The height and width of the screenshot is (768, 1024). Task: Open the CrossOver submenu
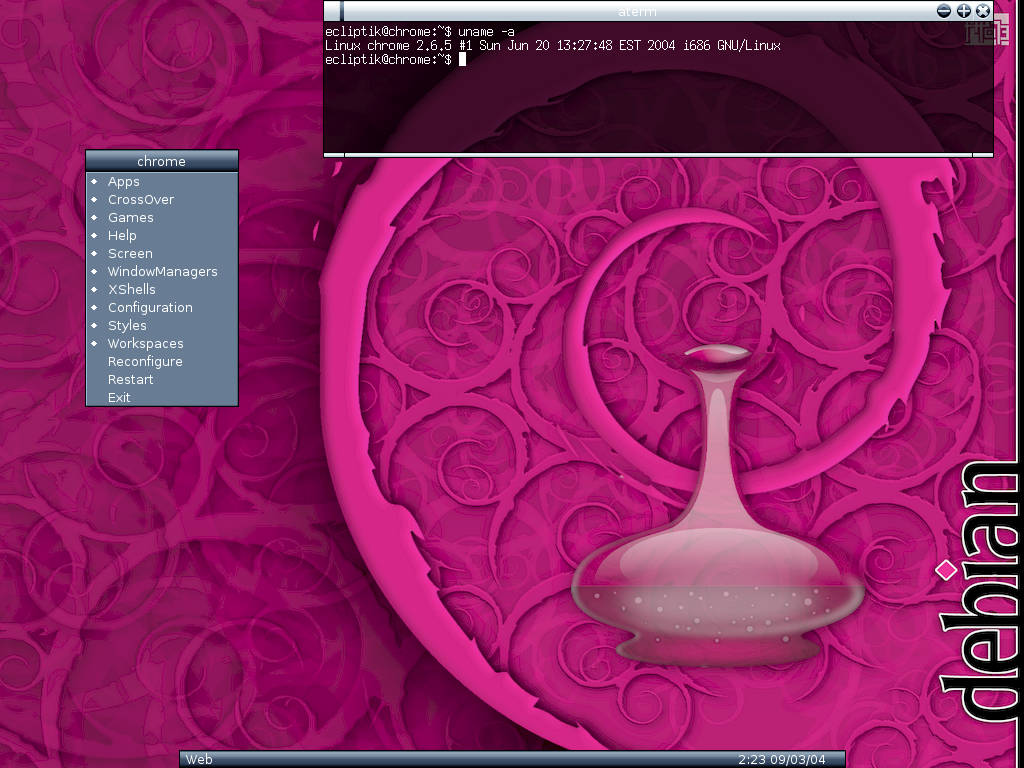pyautogui.click(x=141, y=199)
